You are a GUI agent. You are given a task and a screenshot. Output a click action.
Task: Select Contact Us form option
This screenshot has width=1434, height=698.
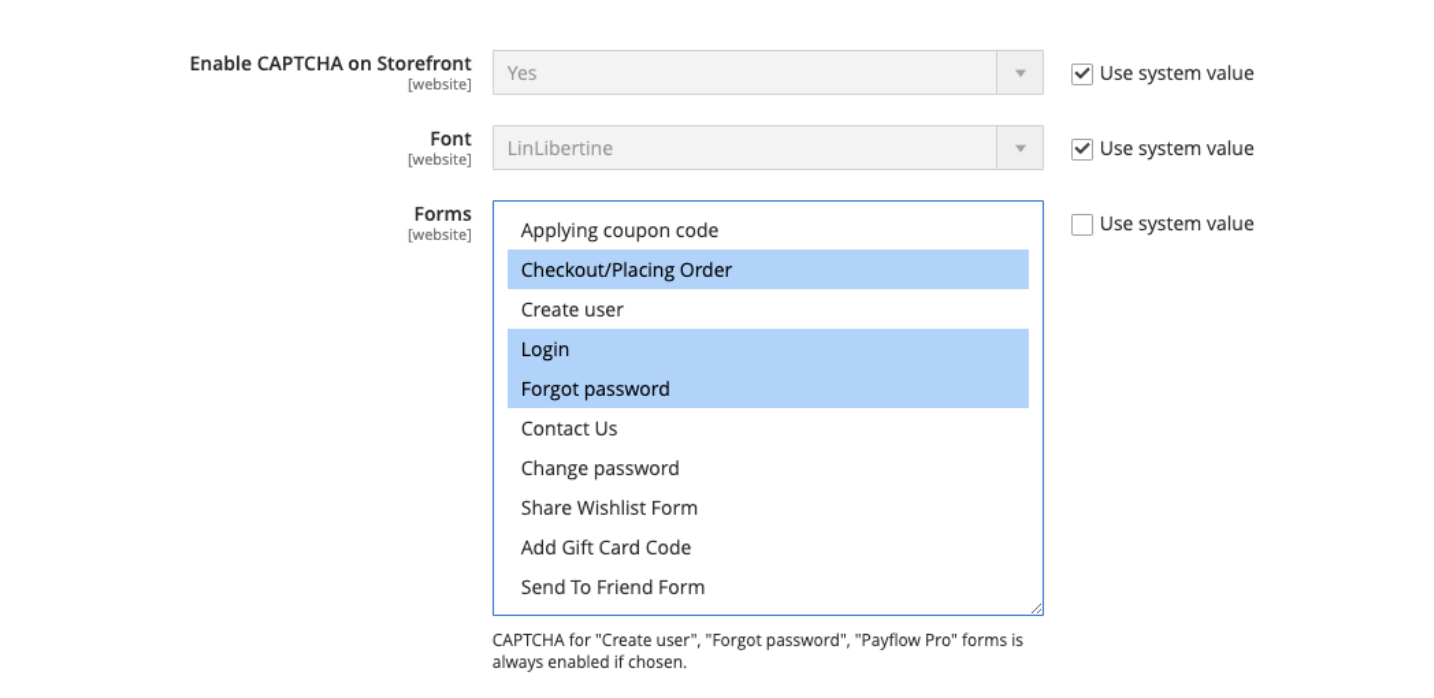[x=569, y=429]
